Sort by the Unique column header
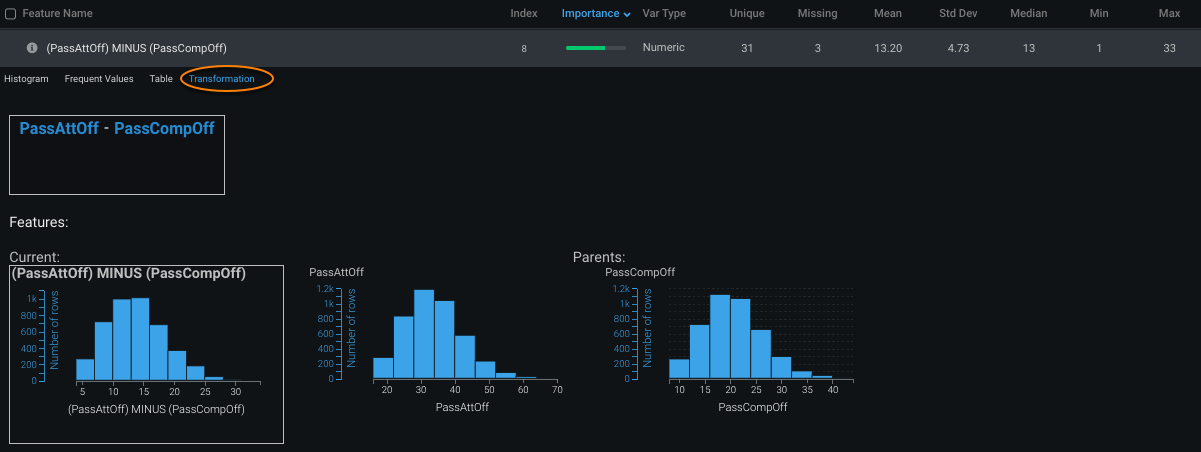This screenshot has height=452, width=1201. coord(746,14)
